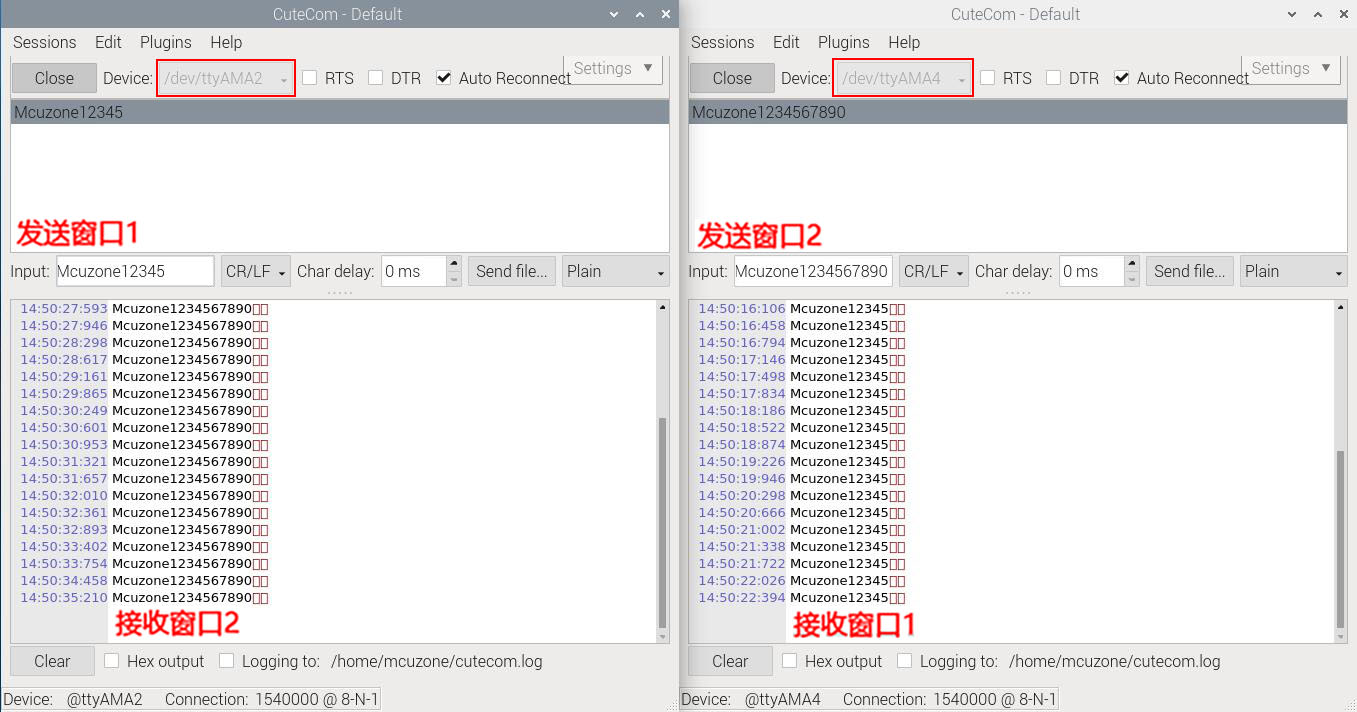Expand Settings panel in left window

[614, 68]
